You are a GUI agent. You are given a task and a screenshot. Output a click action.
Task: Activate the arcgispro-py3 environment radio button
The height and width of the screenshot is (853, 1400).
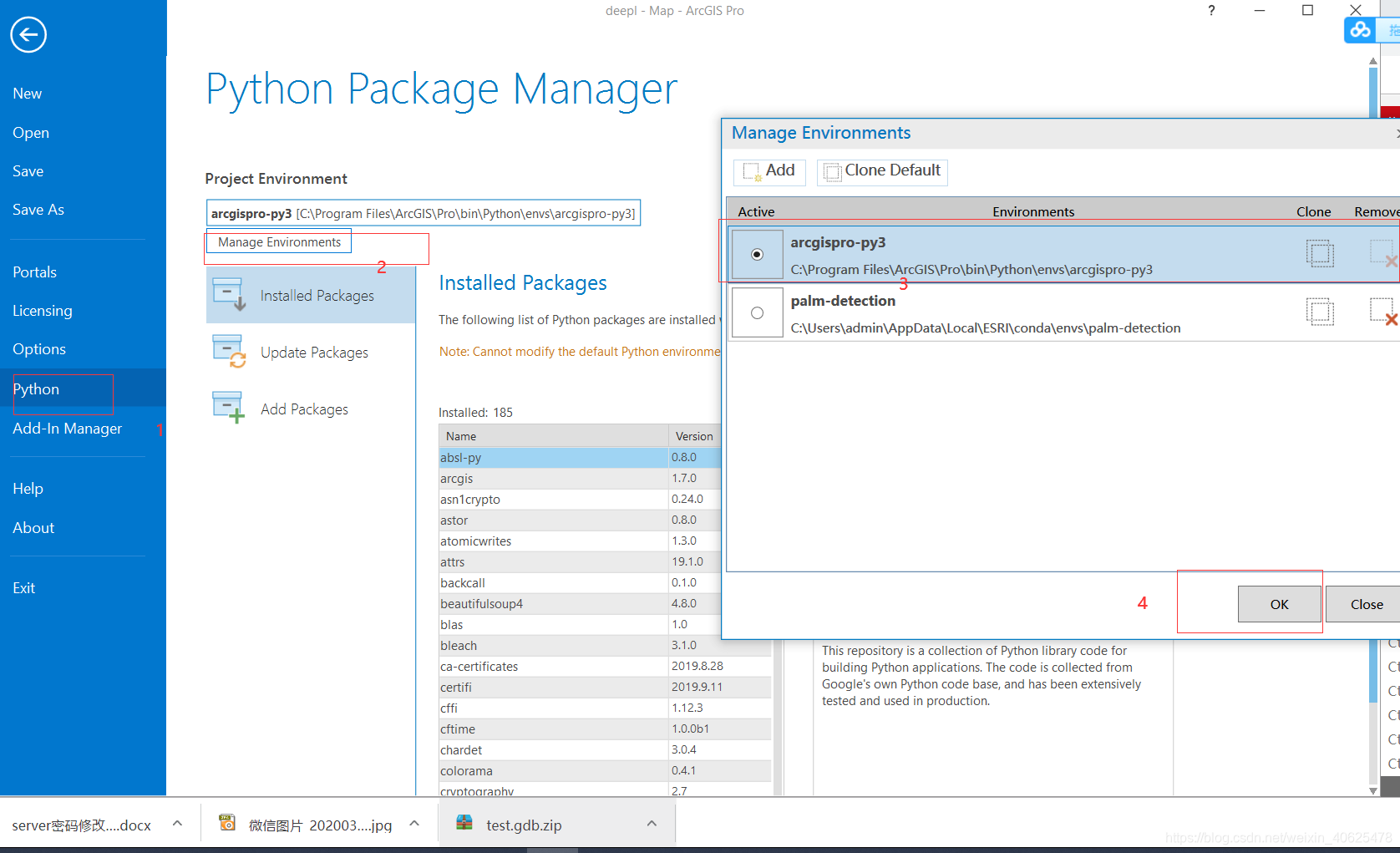click(x=757, y=254)
